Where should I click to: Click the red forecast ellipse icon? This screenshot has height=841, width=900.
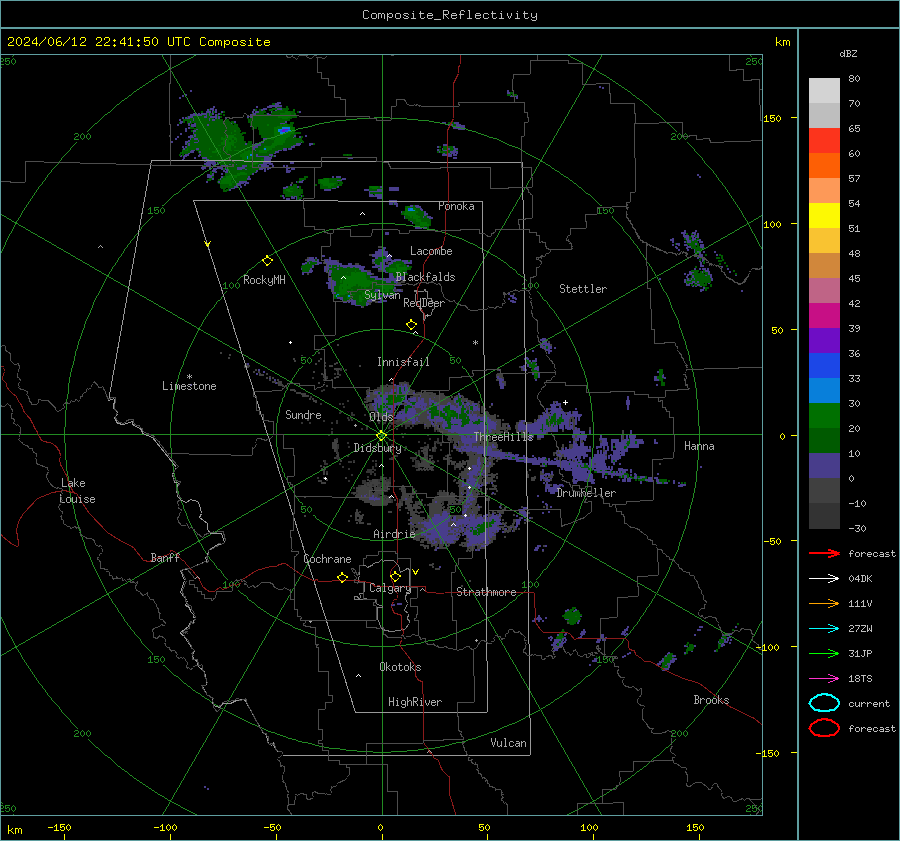point(824,728)
